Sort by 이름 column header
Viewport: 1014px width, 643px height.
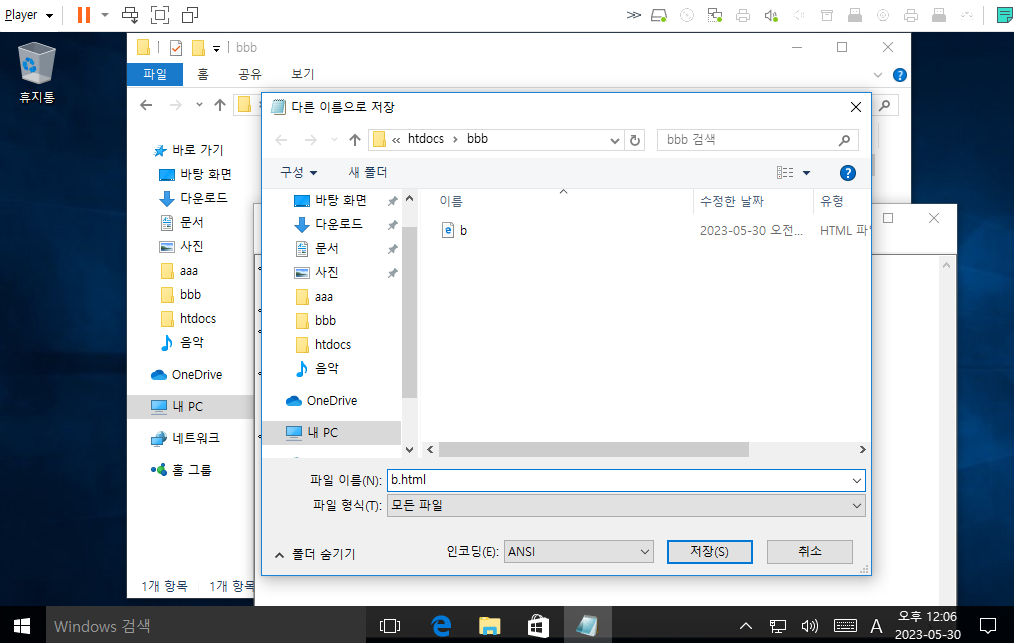[451, 201]
